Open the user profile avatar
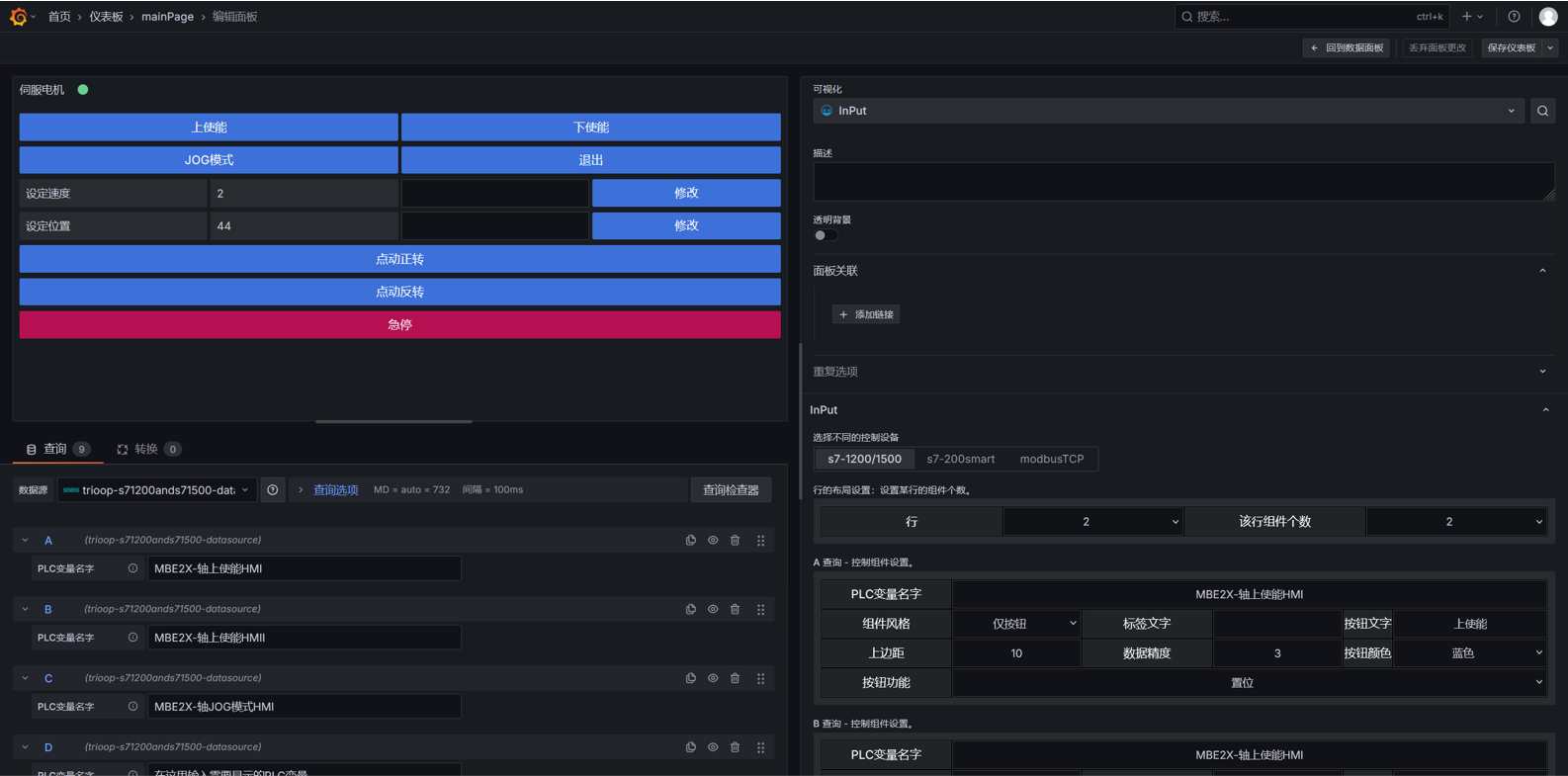 1548,17
